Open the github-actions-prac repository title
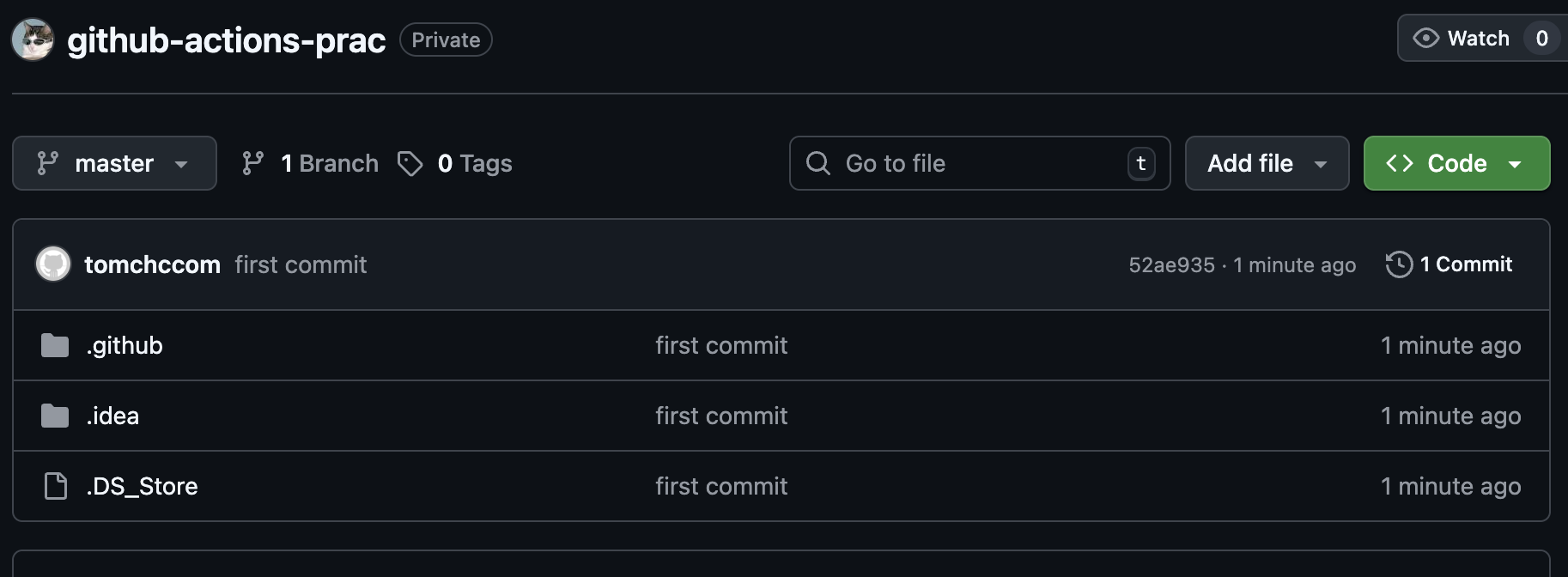1568x577 pixels. tap(227, 40)
